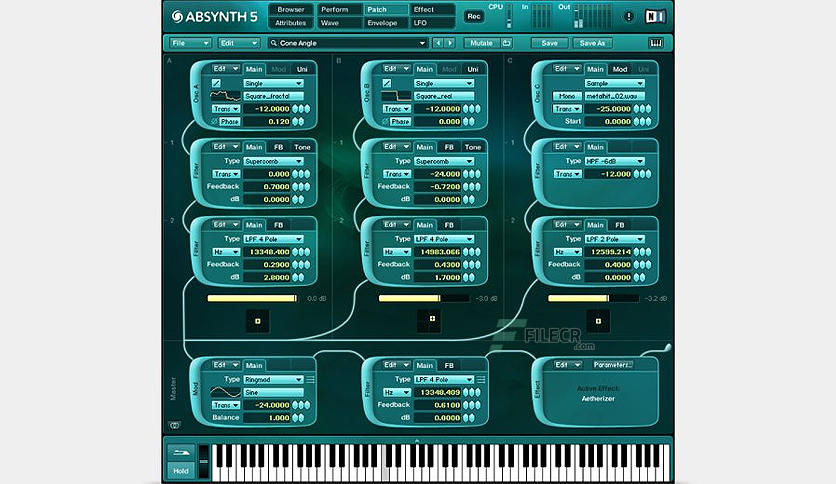Select Osc A Uni tab
This screenshot has width=836, height=484.
302,69
